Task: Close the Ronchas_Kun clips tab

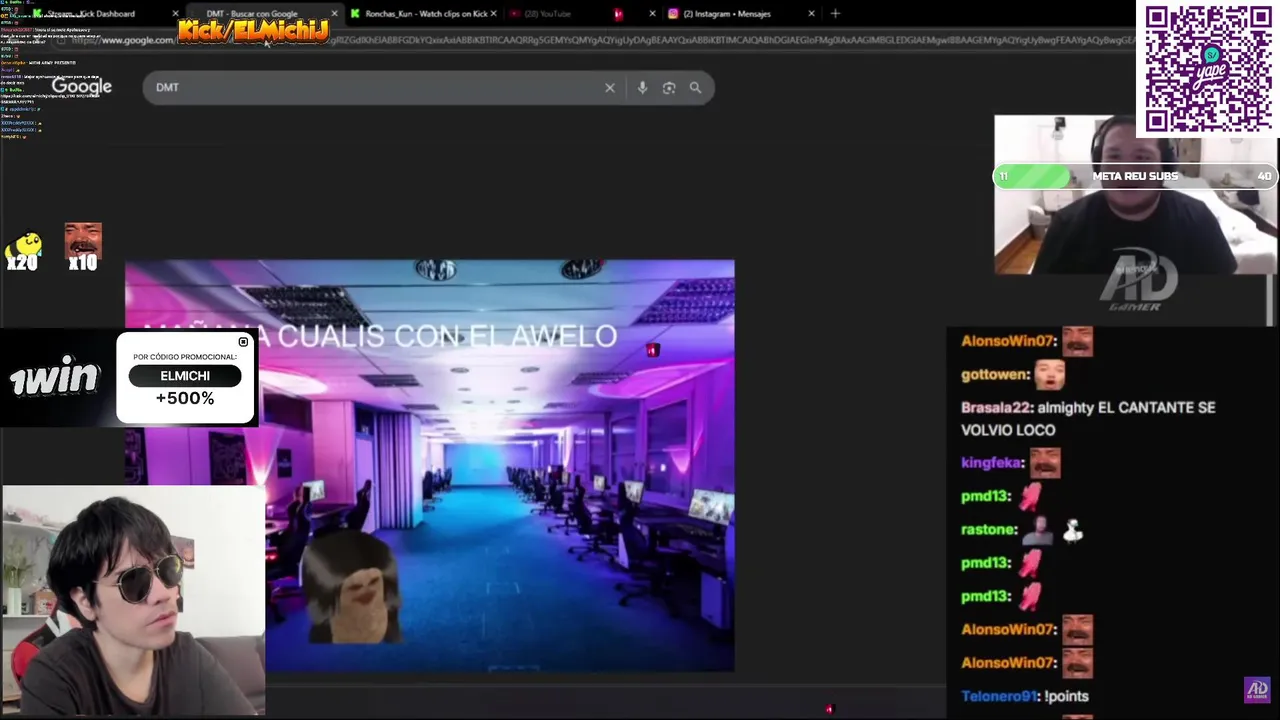Action: click(x=494, y=14)
